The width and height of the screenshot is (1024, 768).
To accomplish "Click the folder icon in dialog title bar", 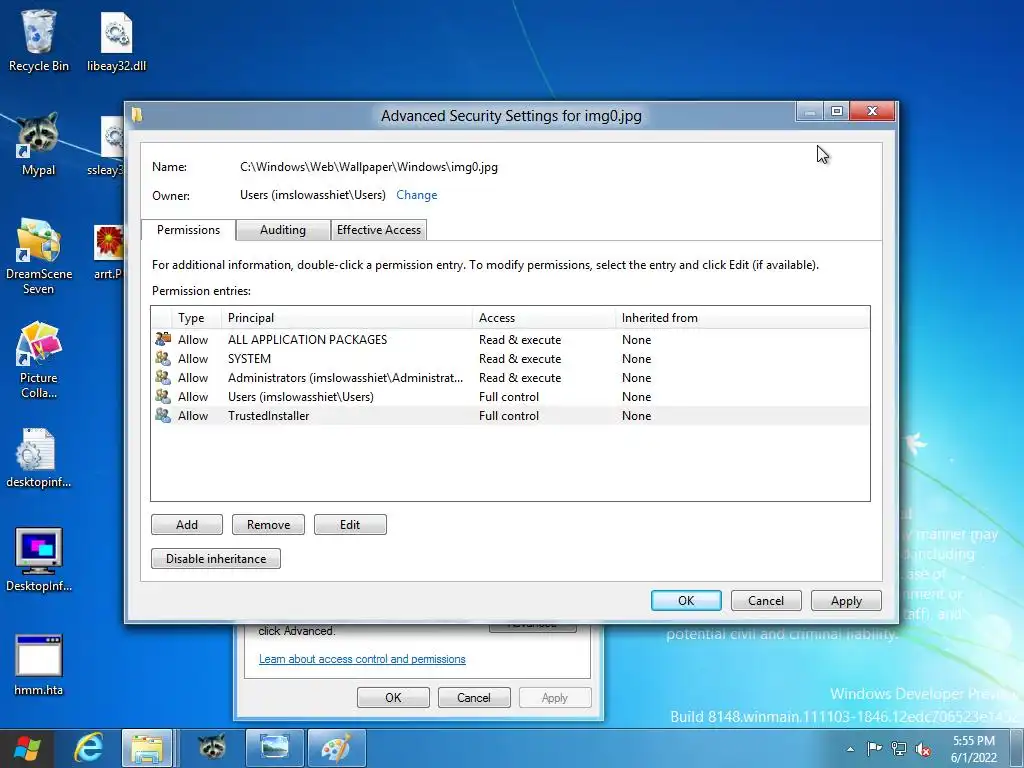I will (136, 115).
